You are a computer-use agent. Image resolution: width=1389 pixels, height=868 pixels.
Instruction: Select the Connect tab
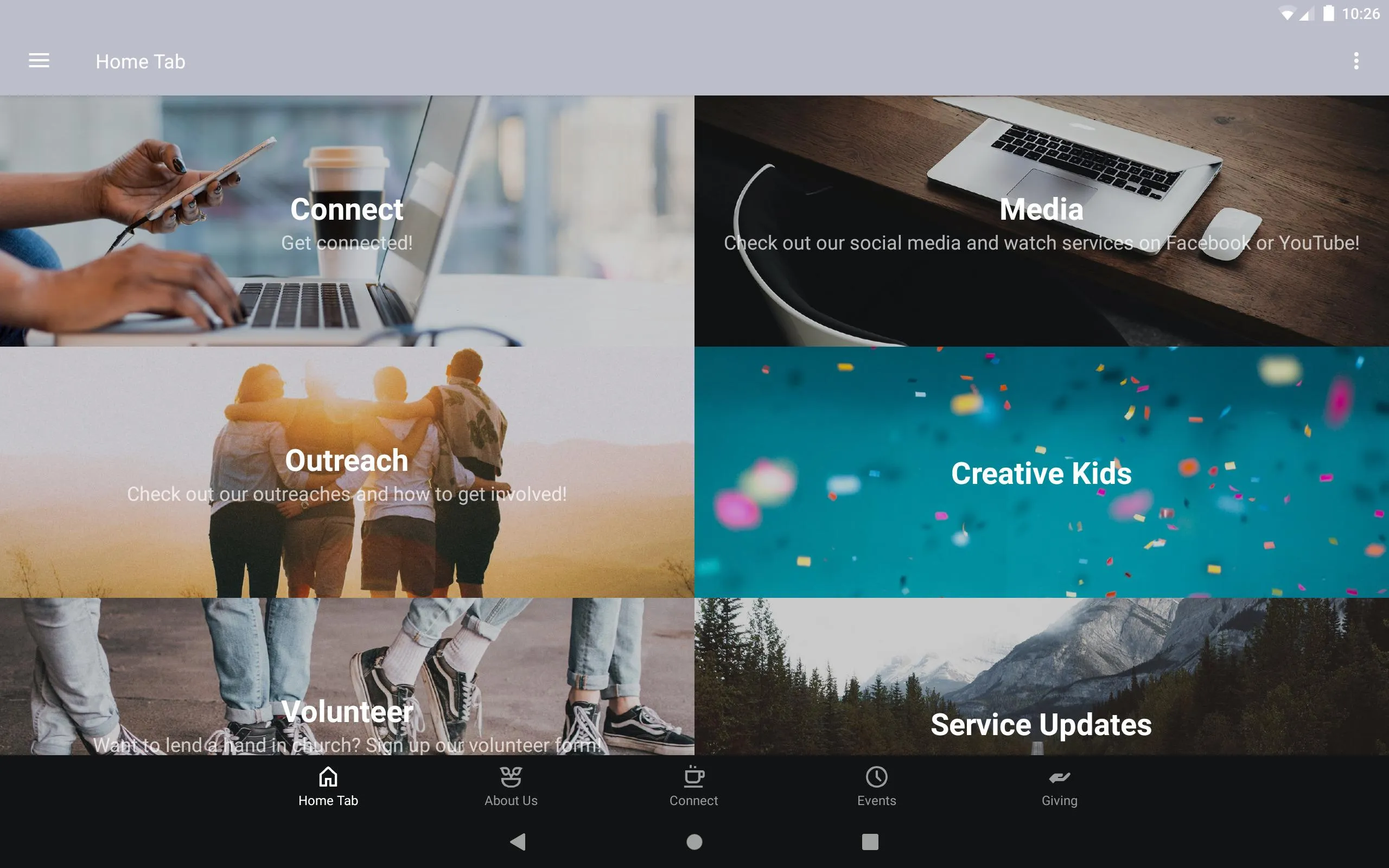694,786
